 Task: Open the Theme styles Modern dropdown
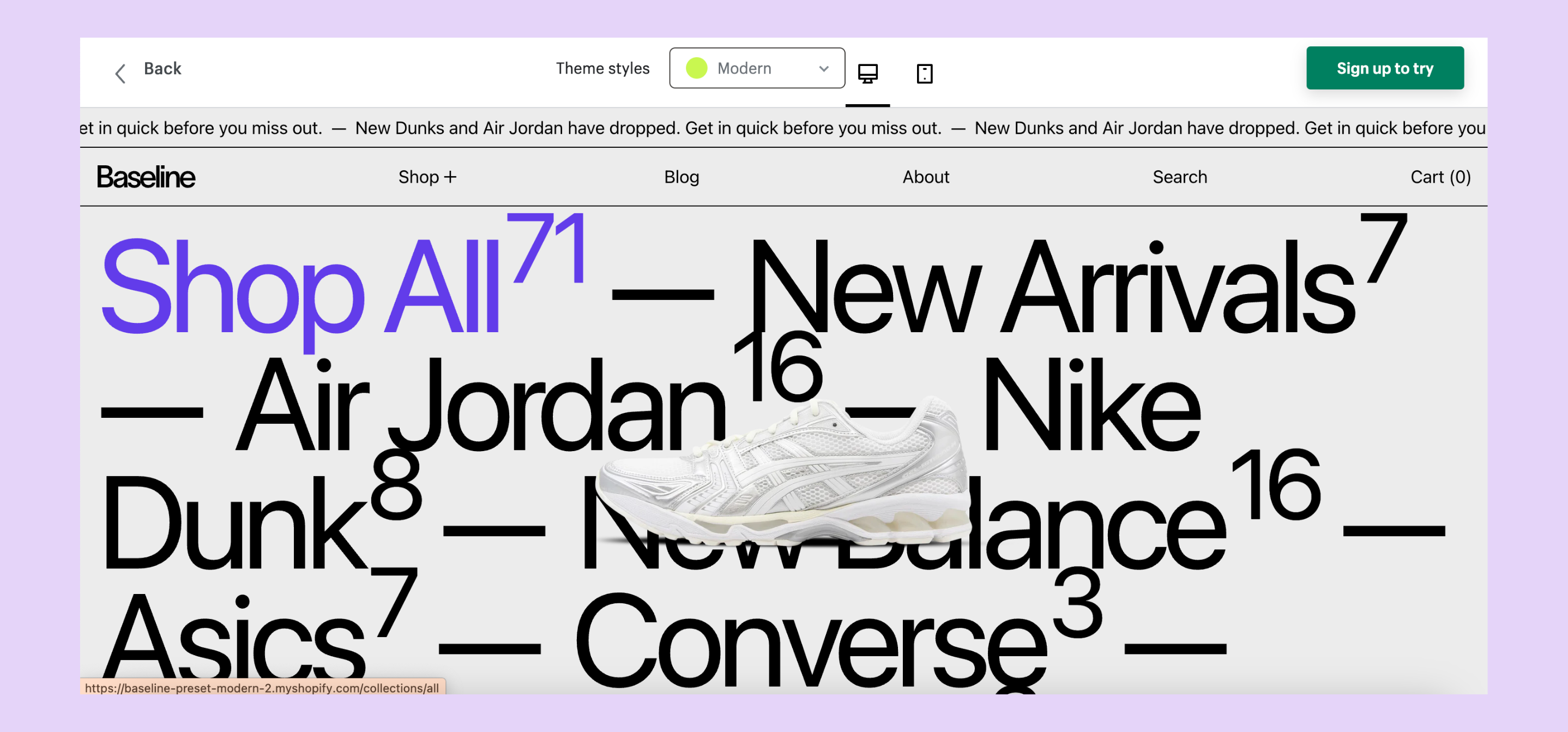(x=756, y=68)
